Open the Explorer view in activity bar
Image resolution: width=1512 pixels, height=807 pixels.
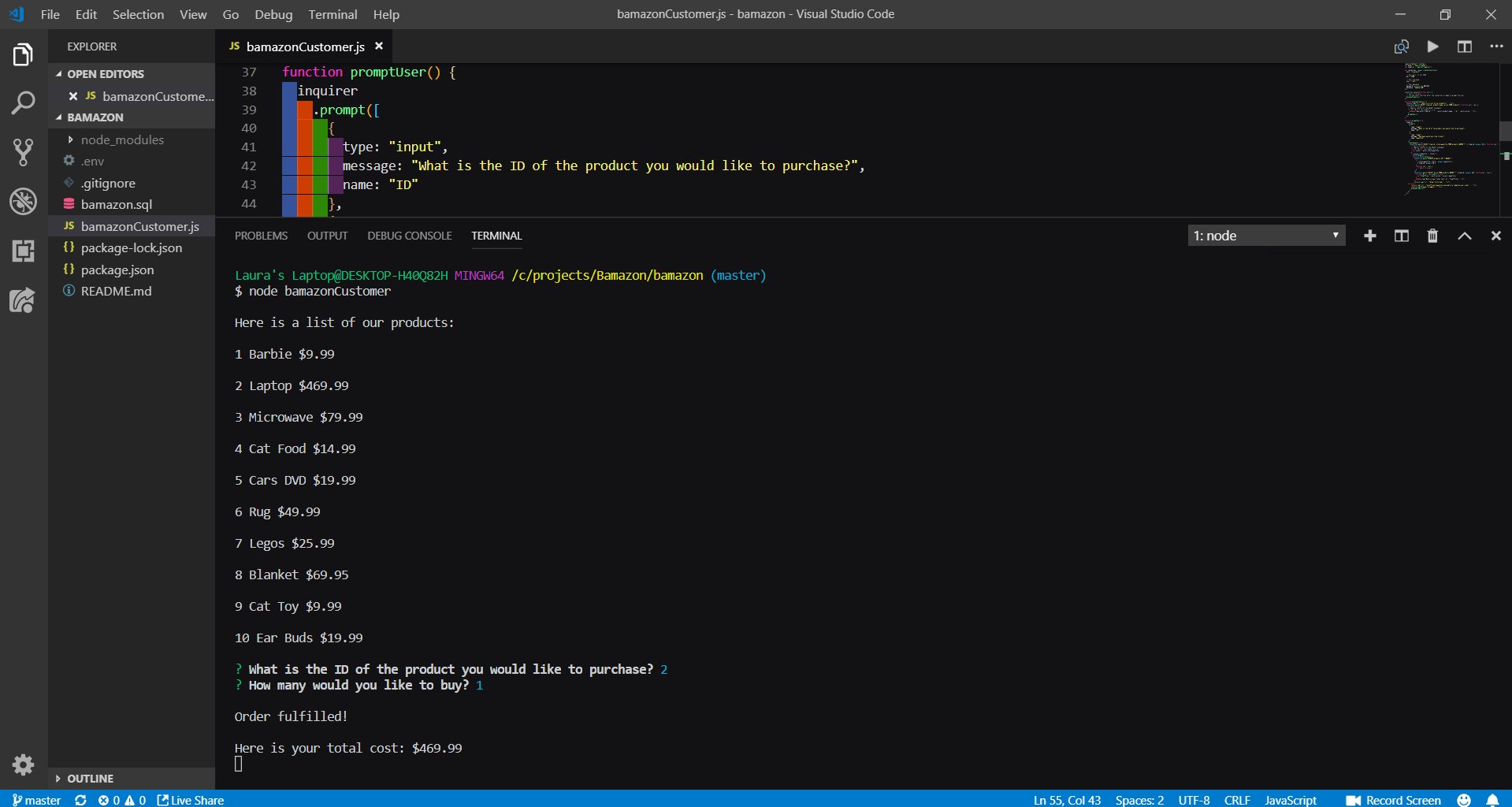(23, 54)
